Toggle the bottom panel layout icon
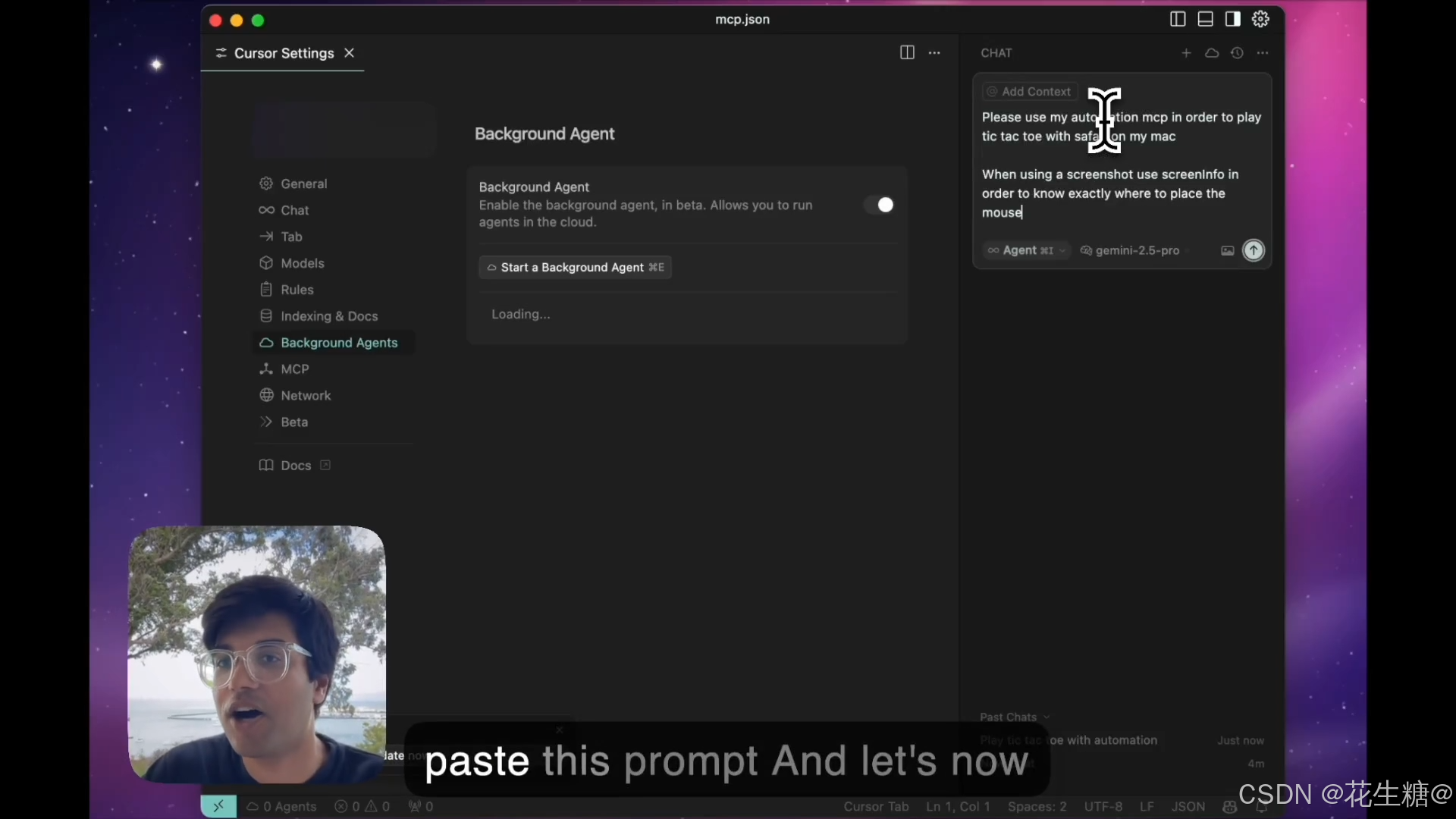 tap(1205, 20)
